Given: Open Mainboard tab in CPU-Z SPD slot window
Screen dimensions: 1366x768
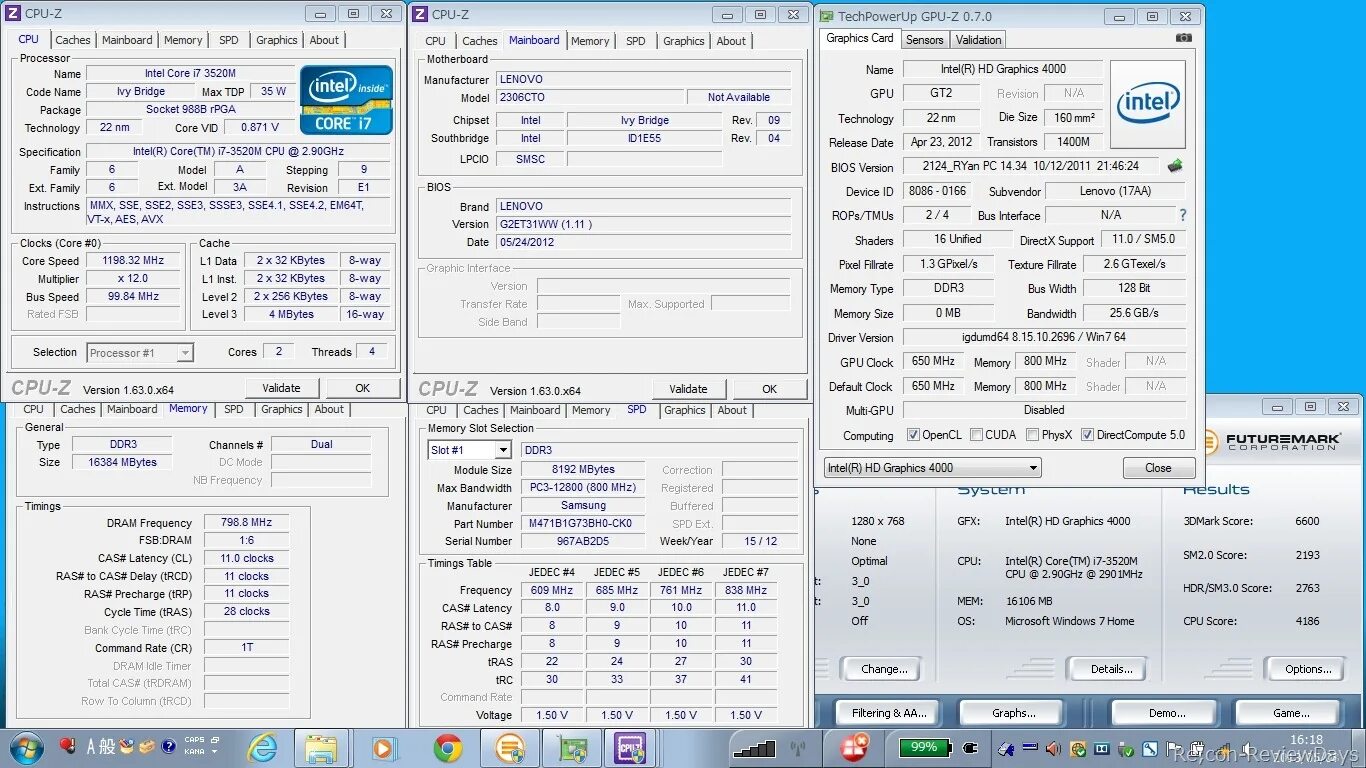Looking at the screenshot, I should (x=535, y=410).
